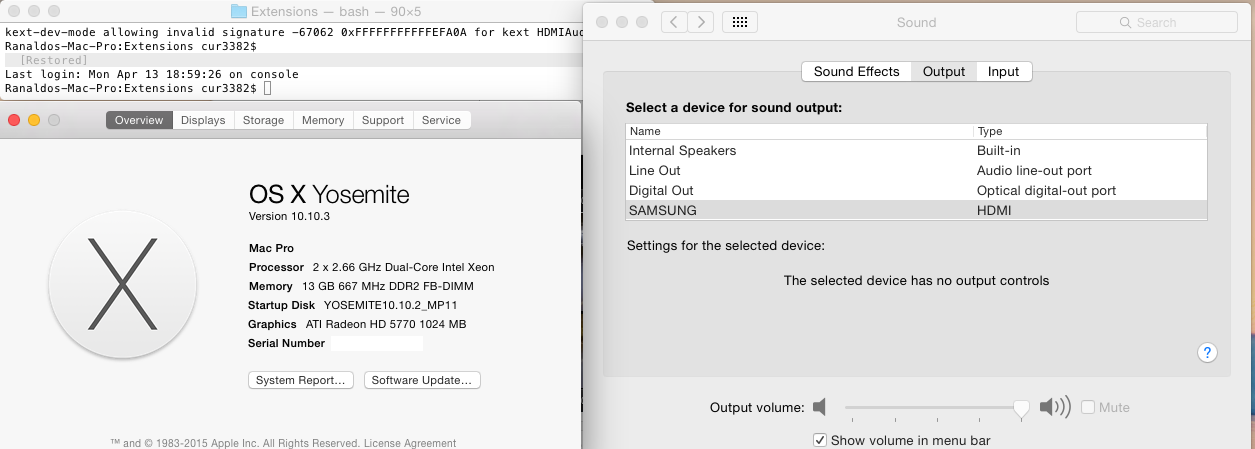Open the Storage tab
This screenshot has width=1255, height=449.
point(264,120)
